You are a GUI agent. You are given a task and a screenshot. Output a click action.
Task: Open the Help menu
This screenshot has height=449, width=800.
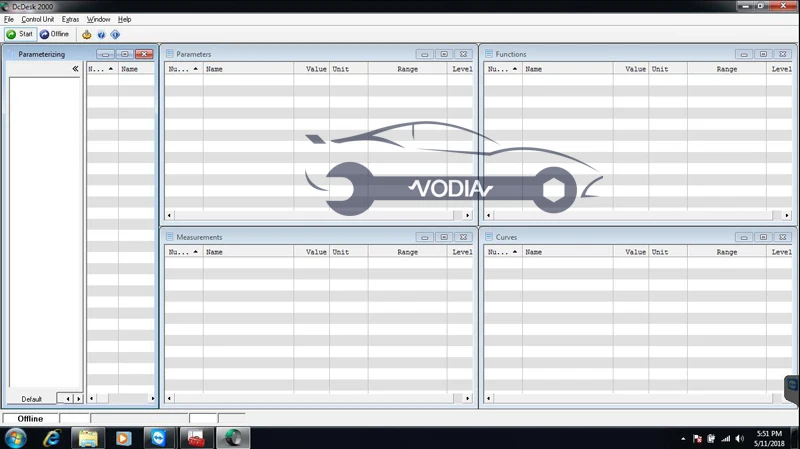point(124,19)
